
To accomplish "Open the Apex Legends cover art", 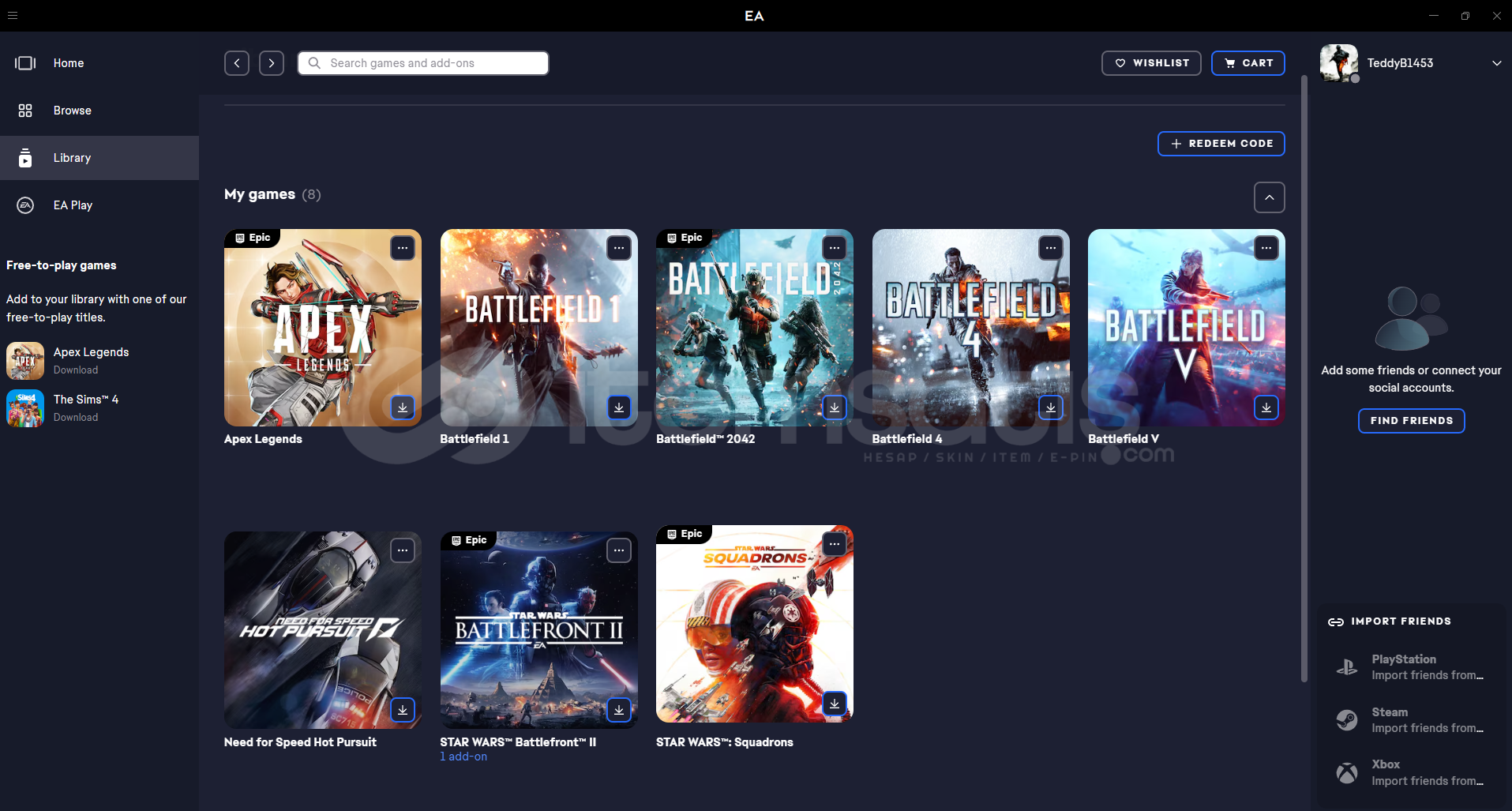I will [323, 328].
